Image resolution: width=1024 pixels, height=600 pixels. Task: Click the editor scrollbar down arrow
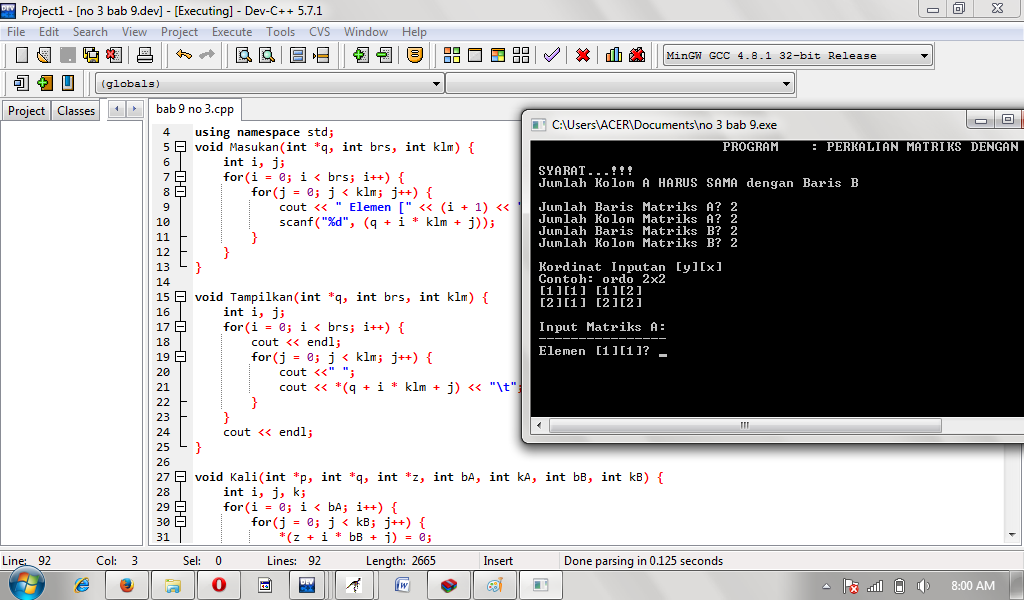[x=1012, y=535]
